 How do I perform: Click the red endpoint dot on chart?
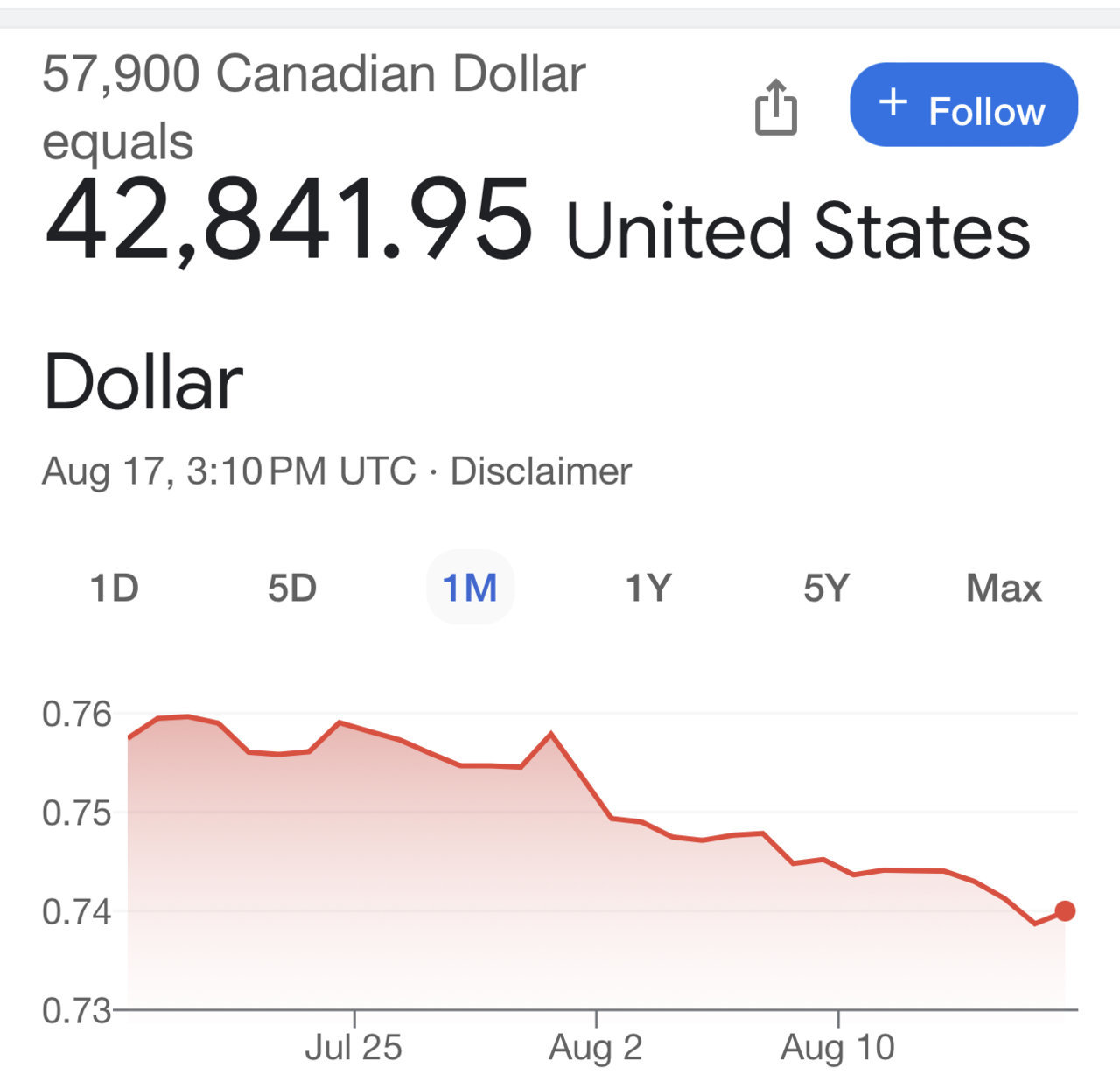coord(1065,911)
